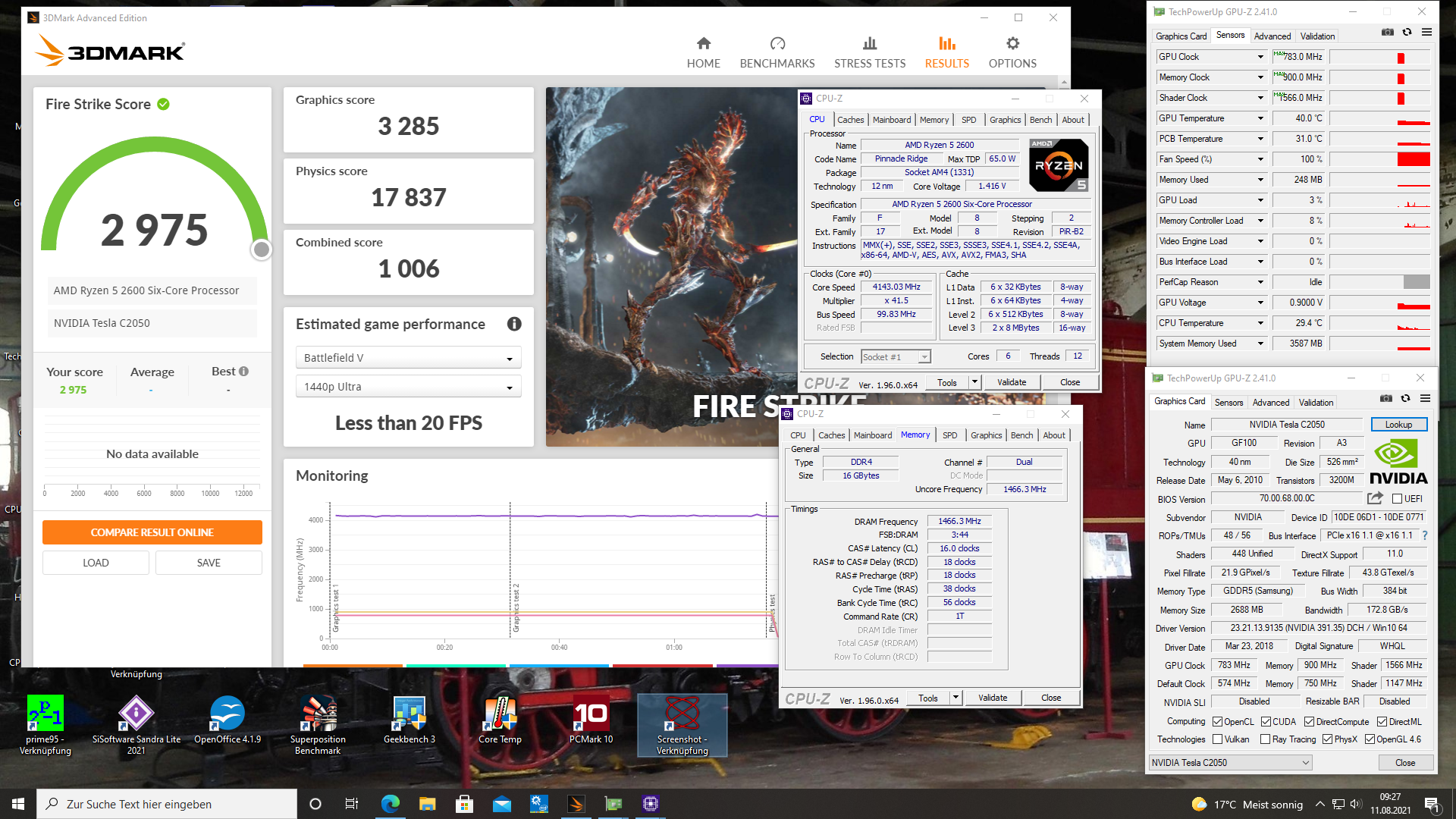The image size is (1456, 819).
Task: Open the PerfCap Reason sensor dropdown
Action: pyautogui.click(x=1260, y=282)
